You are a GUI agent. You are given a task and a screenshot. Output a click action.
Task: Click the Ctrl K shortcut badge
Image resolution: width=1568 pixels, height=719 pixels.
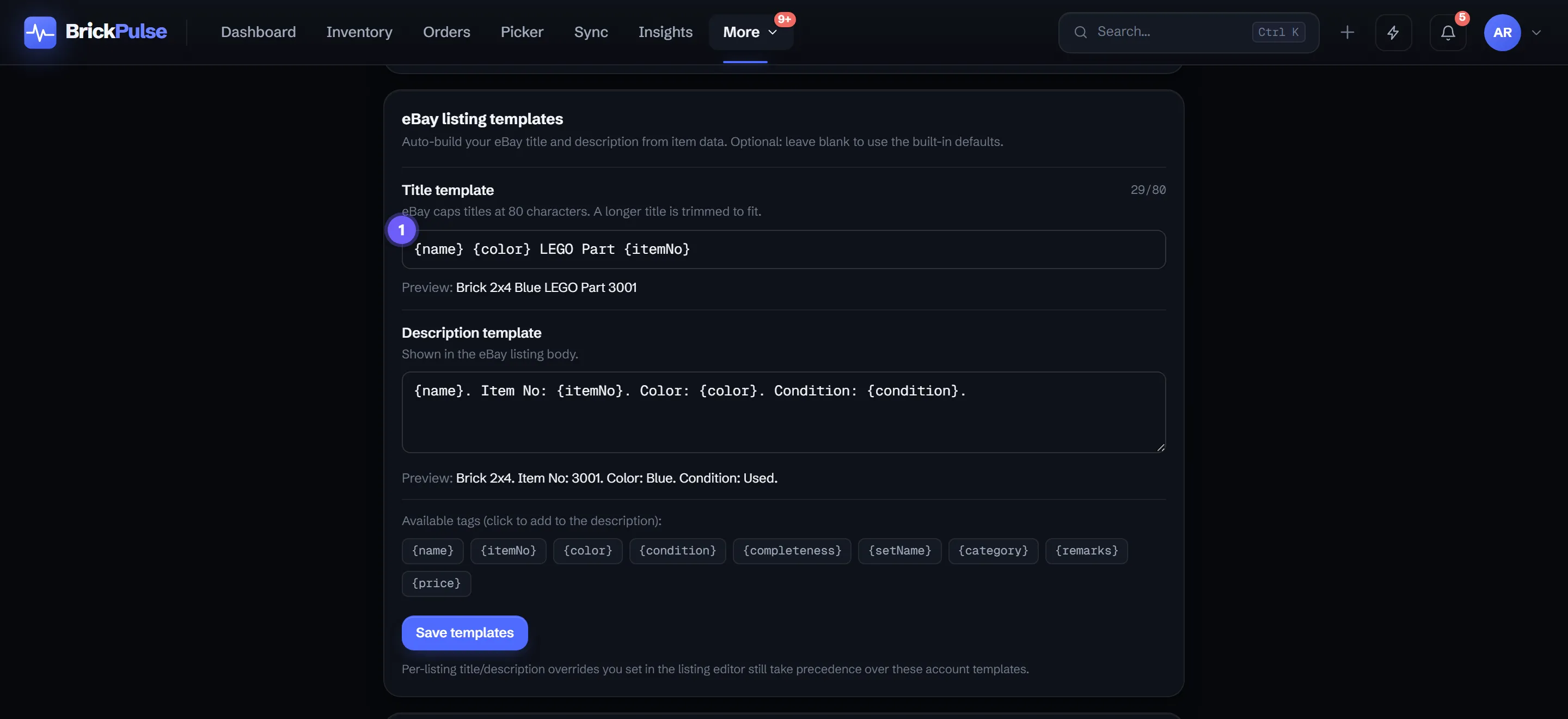tap(1278, 32)
